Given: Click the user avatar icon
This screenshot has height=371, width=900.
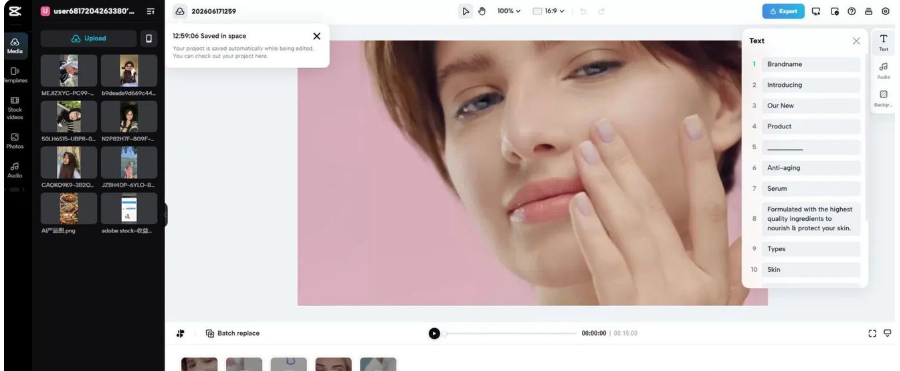Looking at the screenshot, I should click(45, 11).
